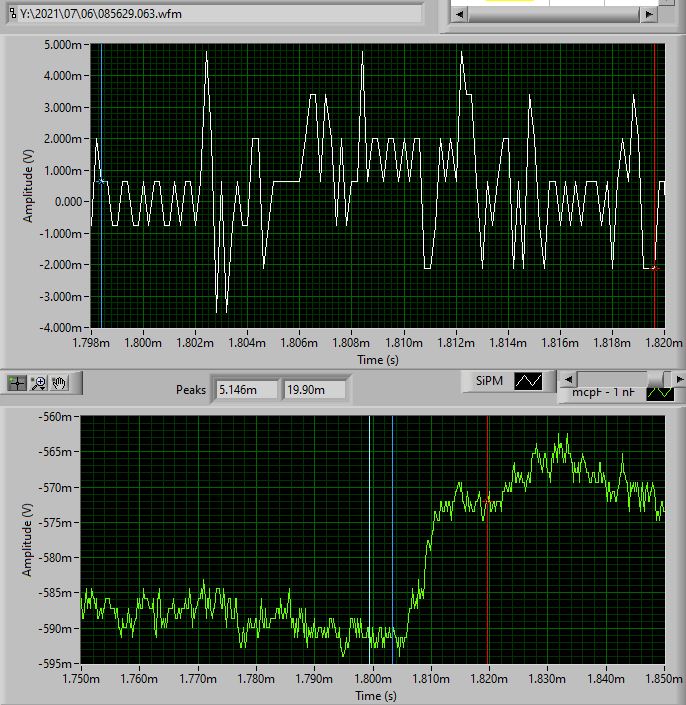Click the legend scrollbar left arrow
Viewport: 686px width, 705px height.
pos(568,379)
